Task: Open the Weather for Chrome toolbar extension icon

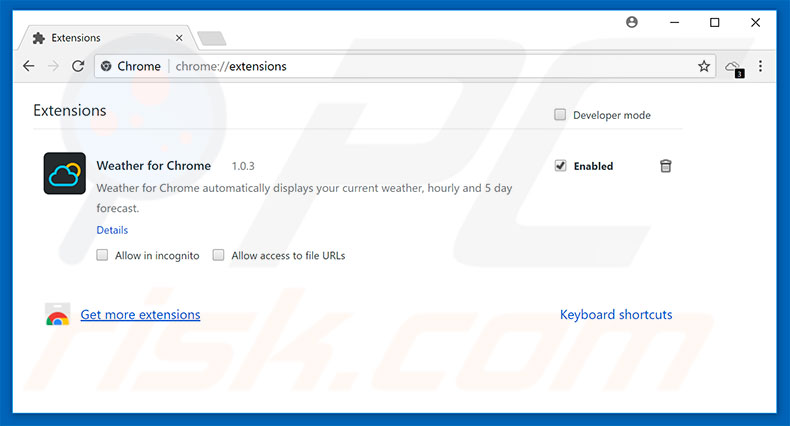Action: (x=735, y=67)
